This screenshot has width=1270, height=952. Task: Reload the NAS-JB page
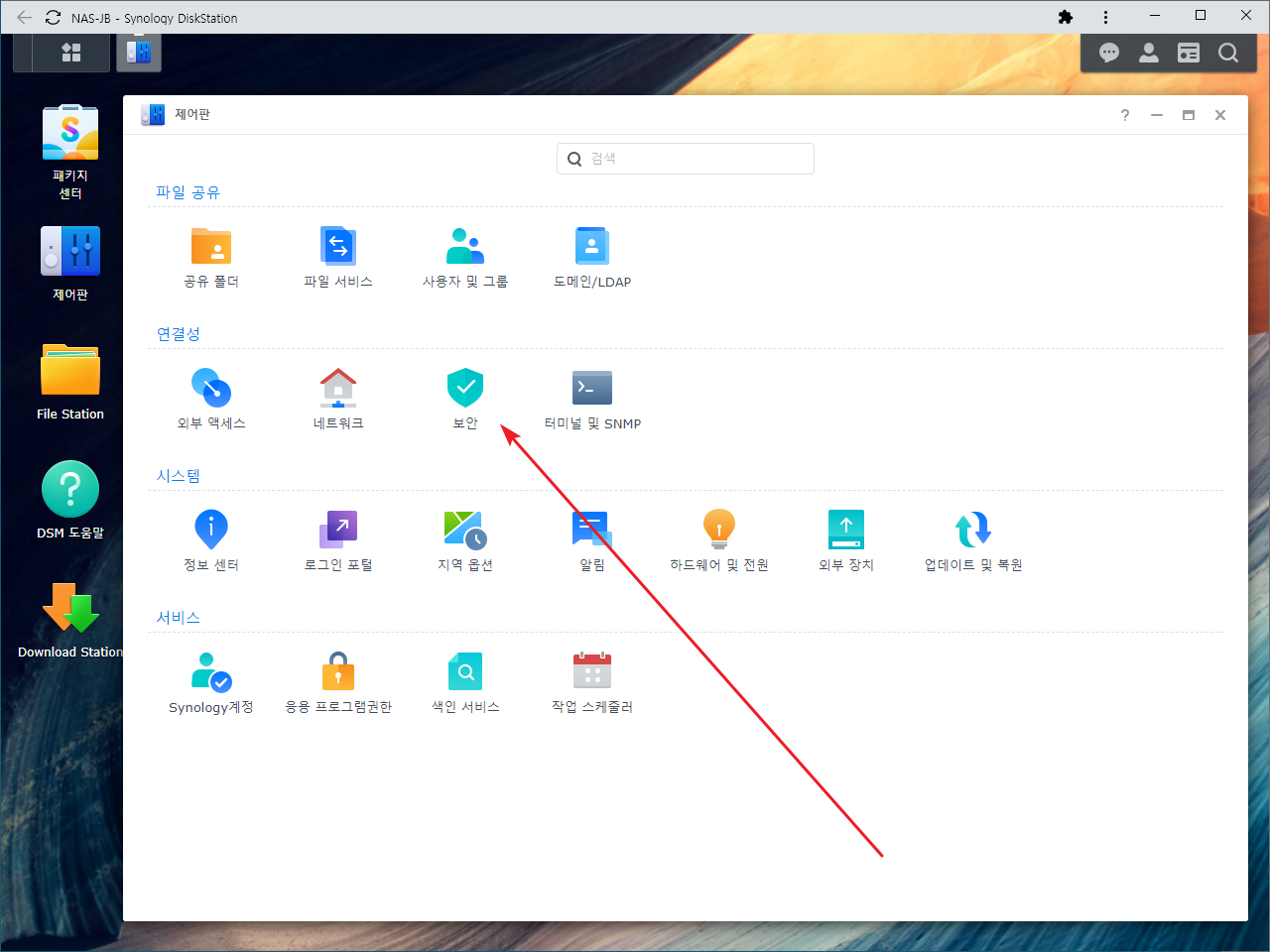[x=54, y=18]
